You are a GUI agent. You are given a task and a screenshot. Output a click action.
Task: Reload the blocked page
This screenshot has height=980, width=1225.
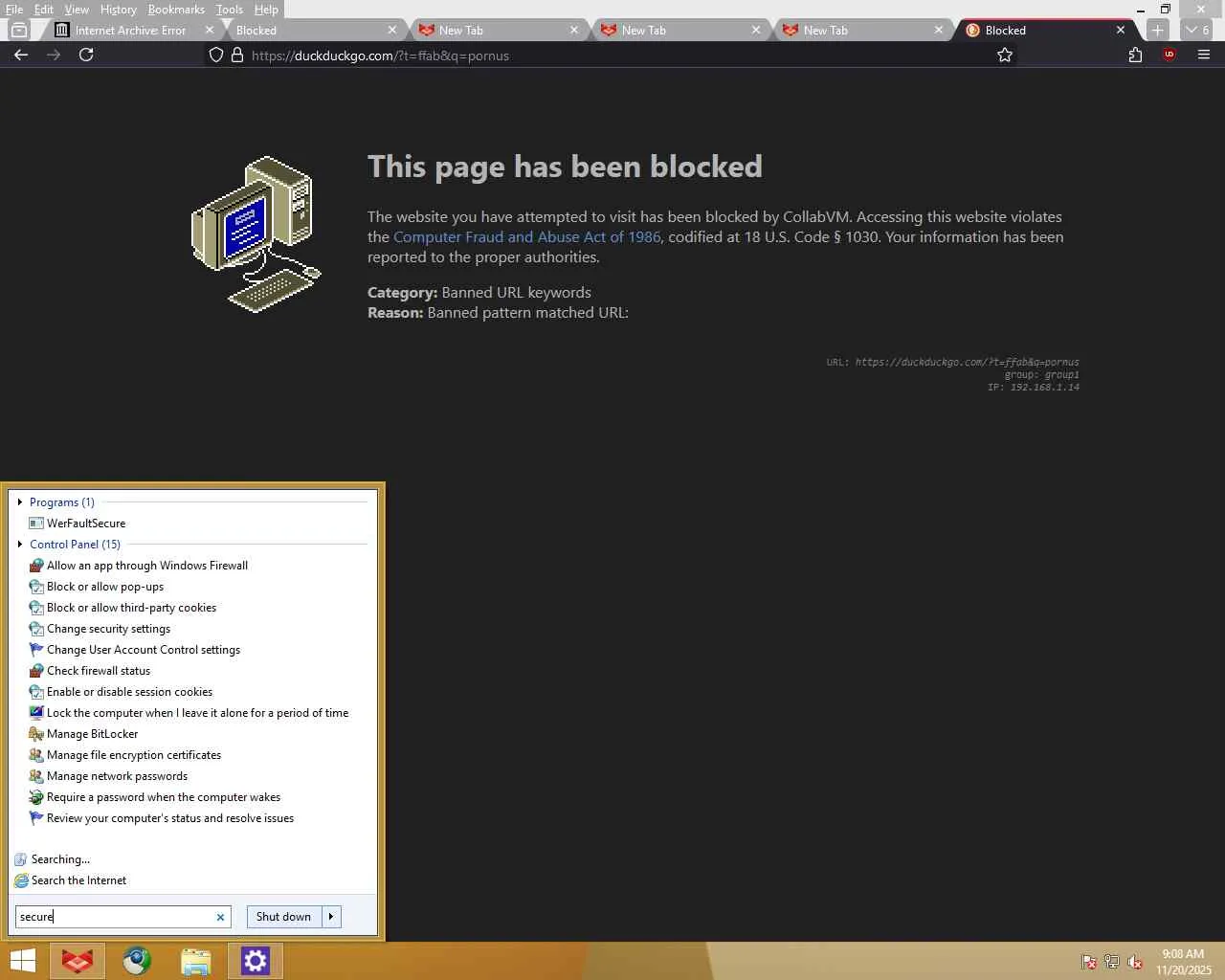click(x=86, y=56)
